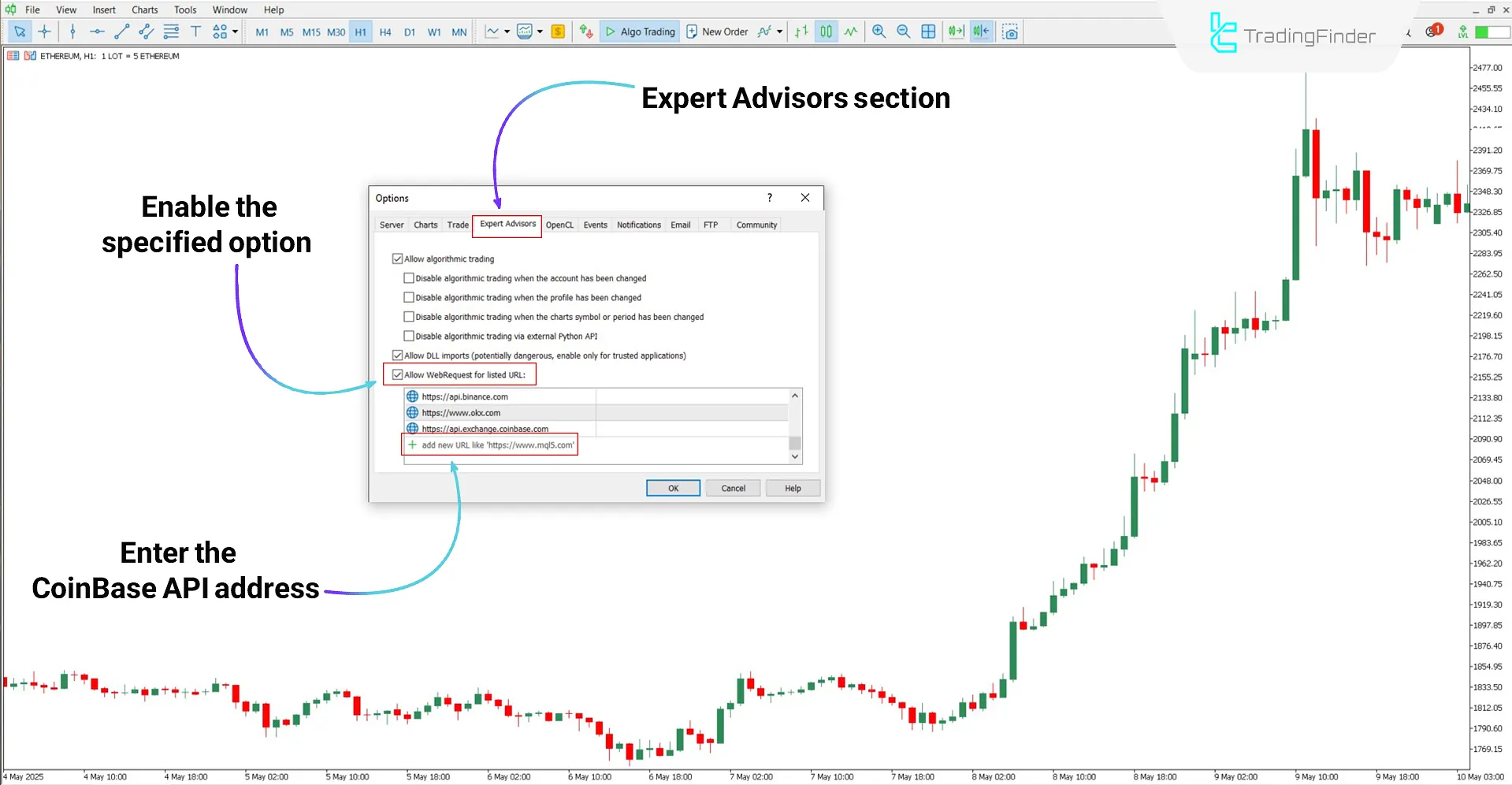Screen dimensions: 1512x785
Task: Click the add new URL field
Action: (x=496, y=445)
